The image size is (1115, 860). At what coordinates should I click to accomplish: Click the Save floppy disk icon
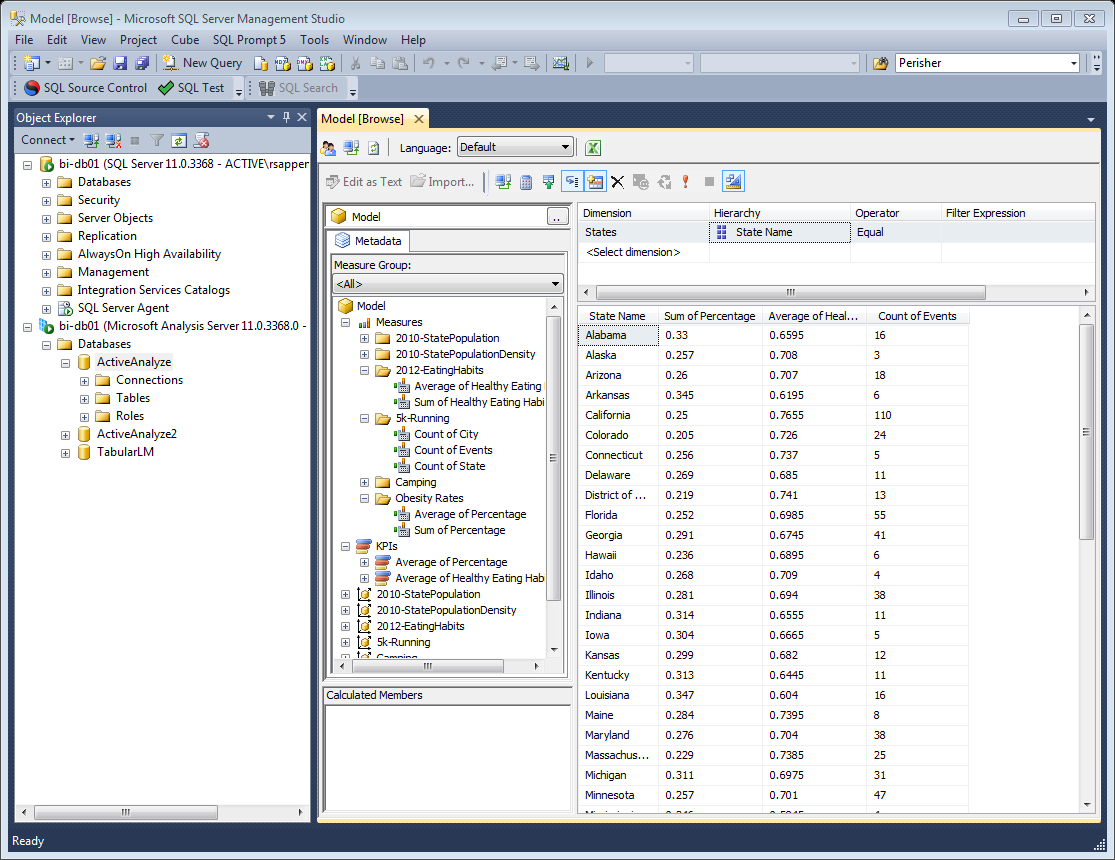tap(120, 63)
